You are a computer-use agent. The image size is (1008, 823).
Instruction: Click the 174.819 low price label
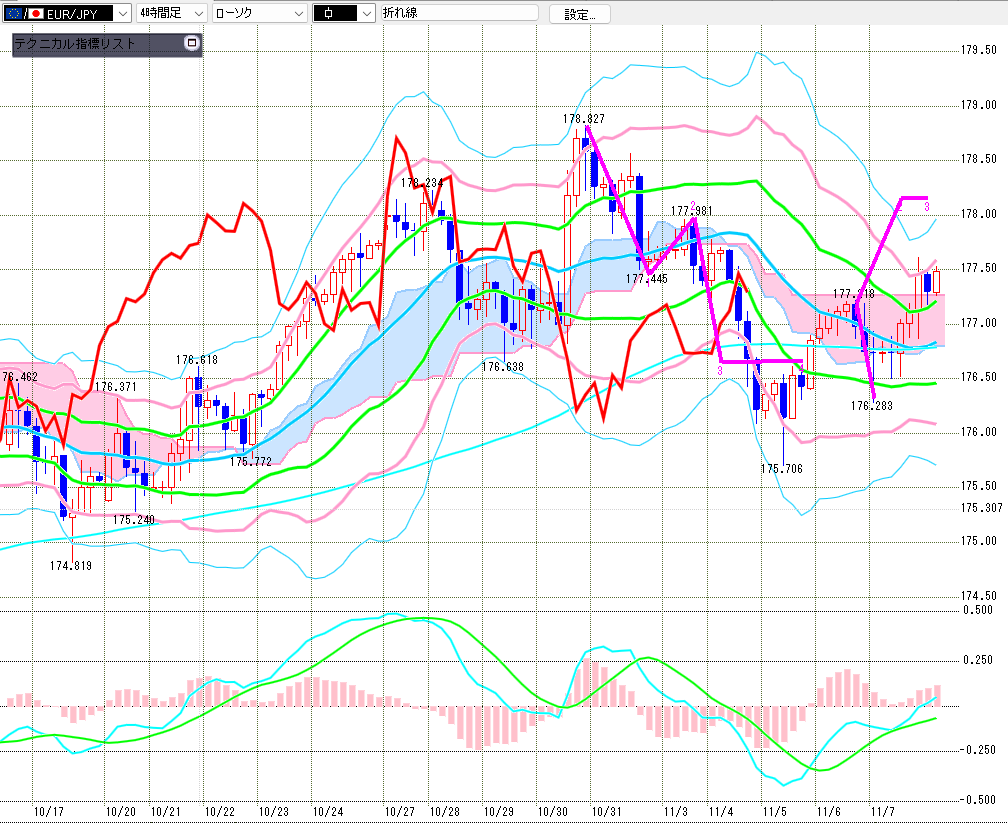pyautogui.click(x=71, y=566)
